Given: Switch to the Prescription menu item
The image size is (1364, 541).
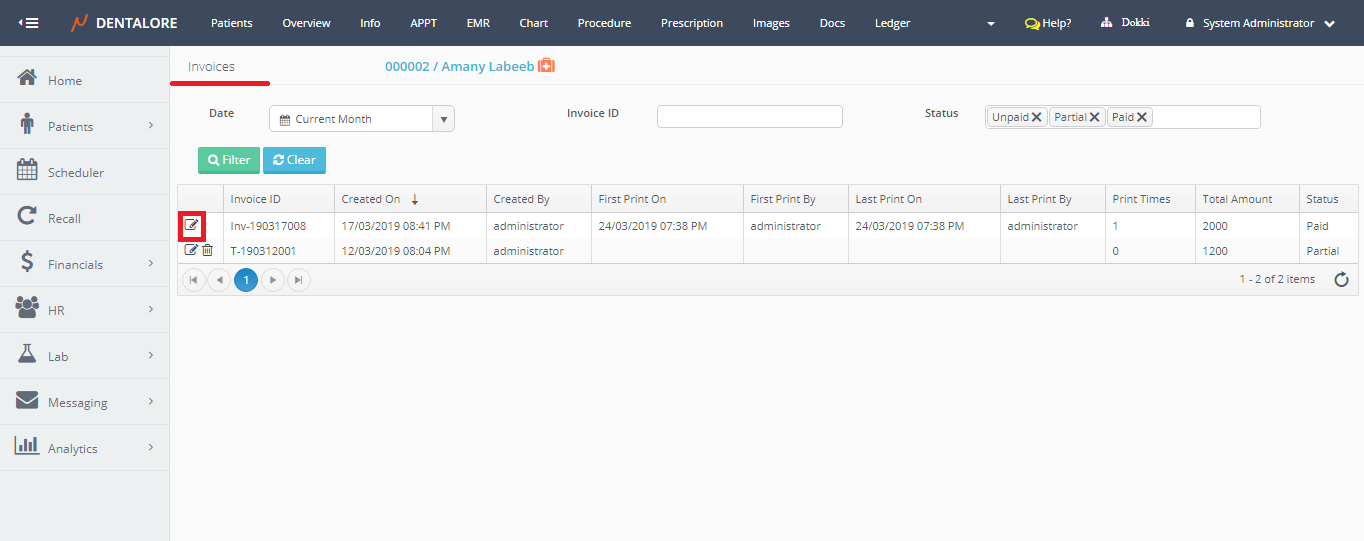Looking at the screenshot, I should coord(691,23).
